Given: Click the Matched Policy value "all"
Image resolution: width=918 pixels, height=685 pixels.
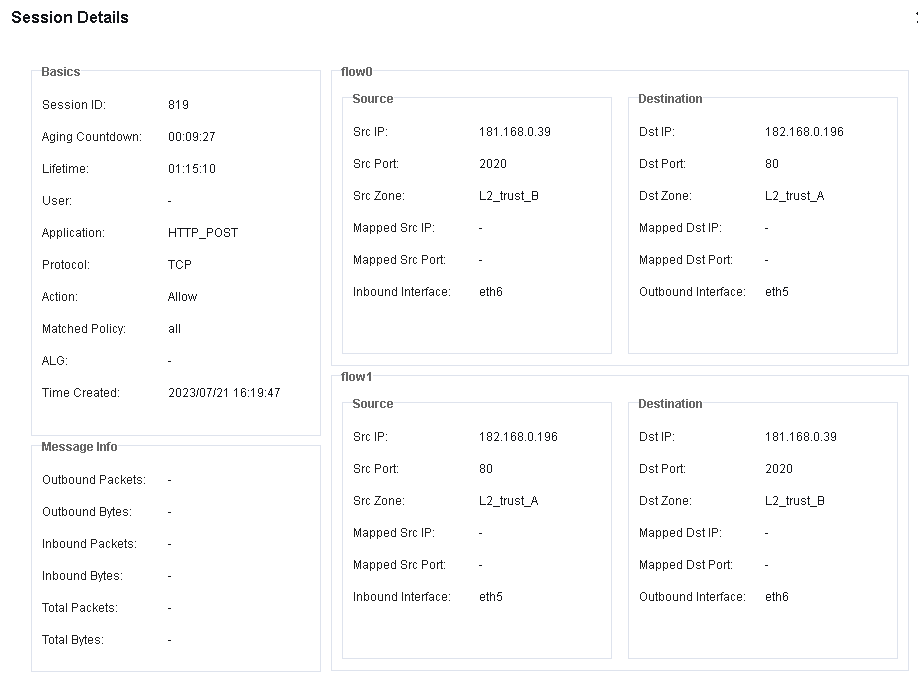Looking at the screenshot, I should point(175,329).
